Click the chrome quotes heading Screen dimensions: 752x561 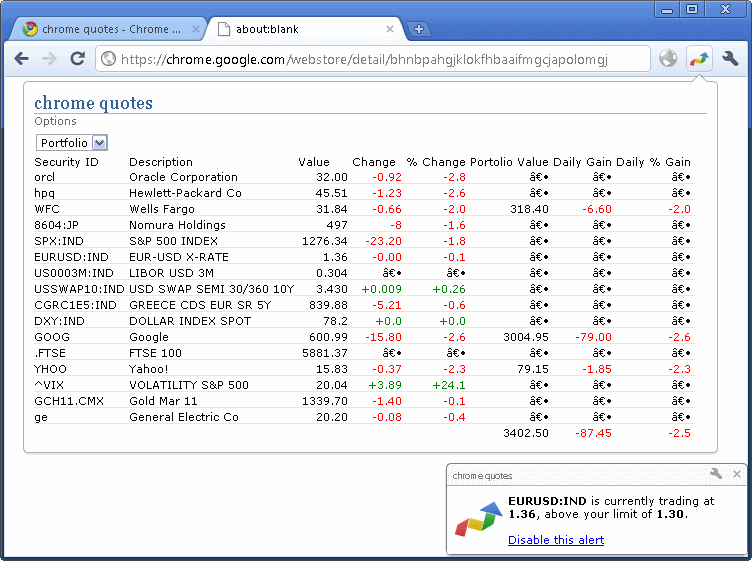94,103
